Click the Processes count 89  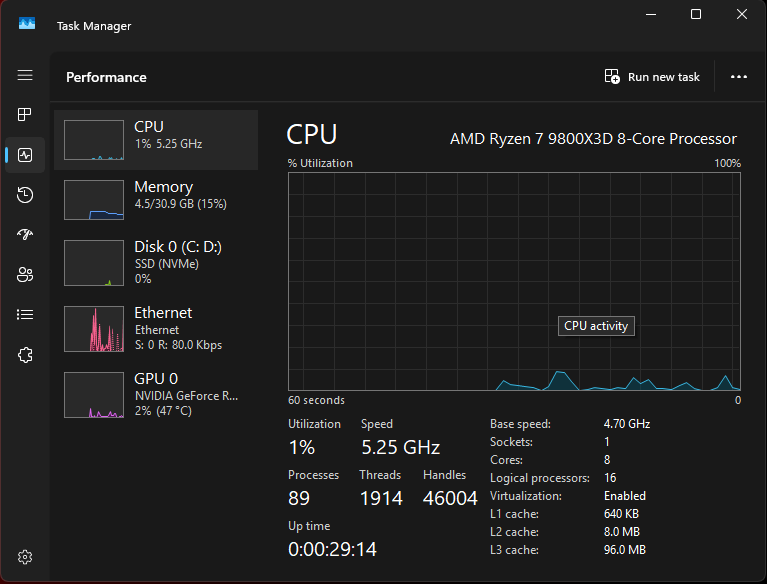[299, 498]
